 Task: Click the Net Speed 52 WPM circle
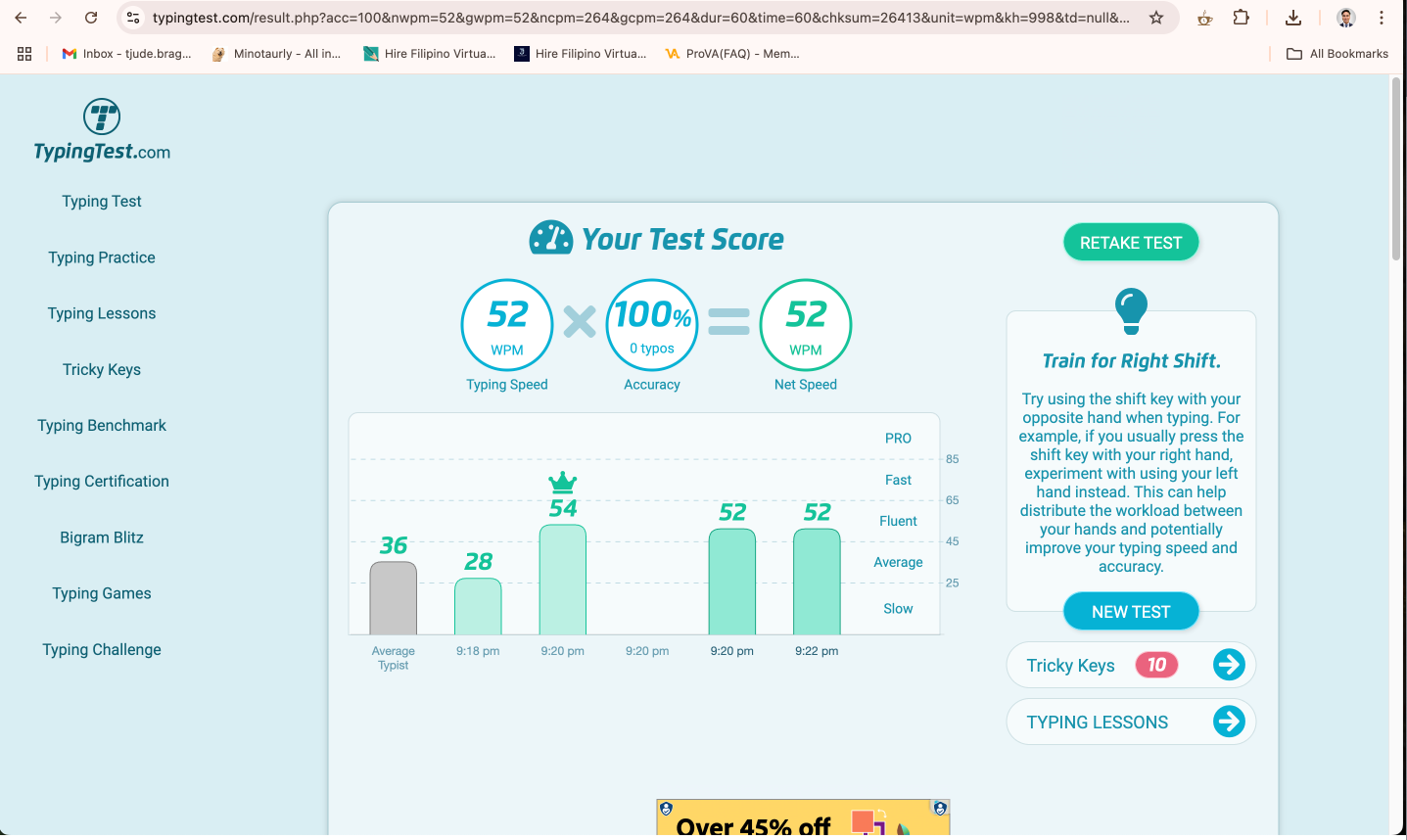pyautogui.click(x=806, y=325)
